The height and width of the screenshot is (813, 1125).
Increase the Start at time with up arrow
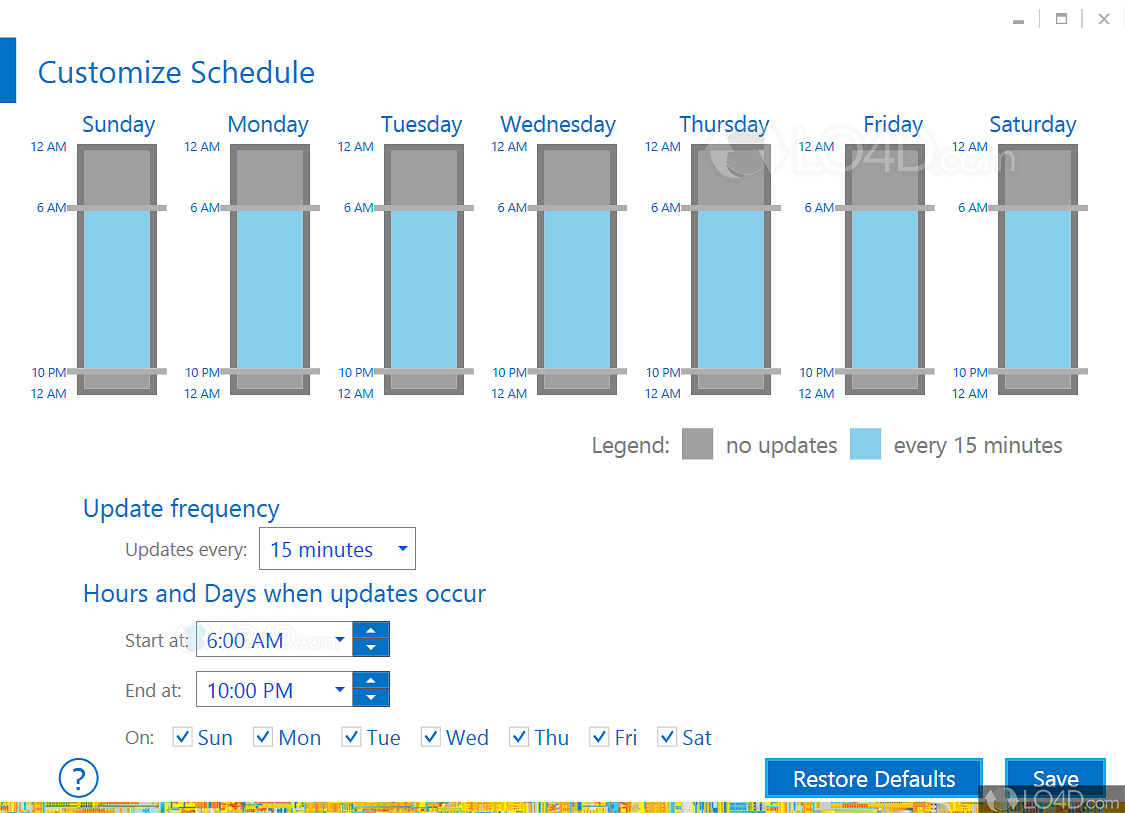371,630
